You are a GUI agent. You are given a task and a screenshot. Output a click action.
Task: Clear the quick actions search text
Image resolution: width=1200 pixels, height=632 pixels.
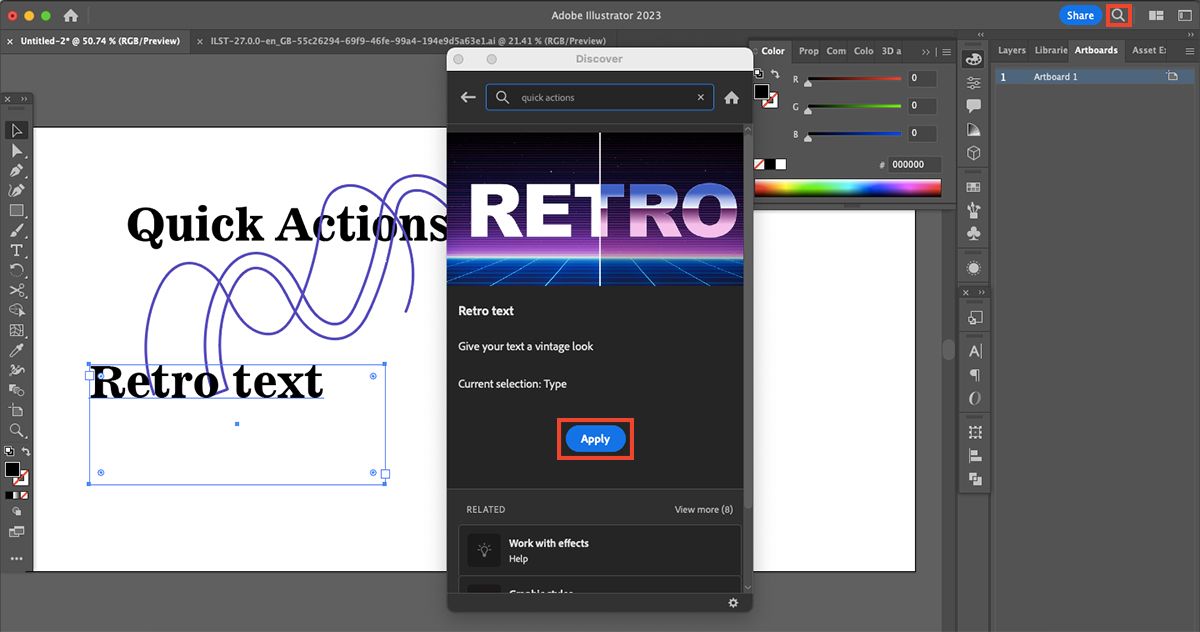(x=701, y=97)
